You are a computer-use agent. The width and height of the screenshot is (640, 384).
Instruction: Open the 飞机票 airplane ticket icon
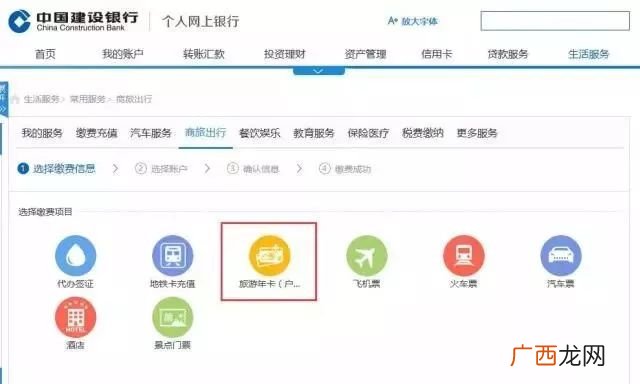367,256
